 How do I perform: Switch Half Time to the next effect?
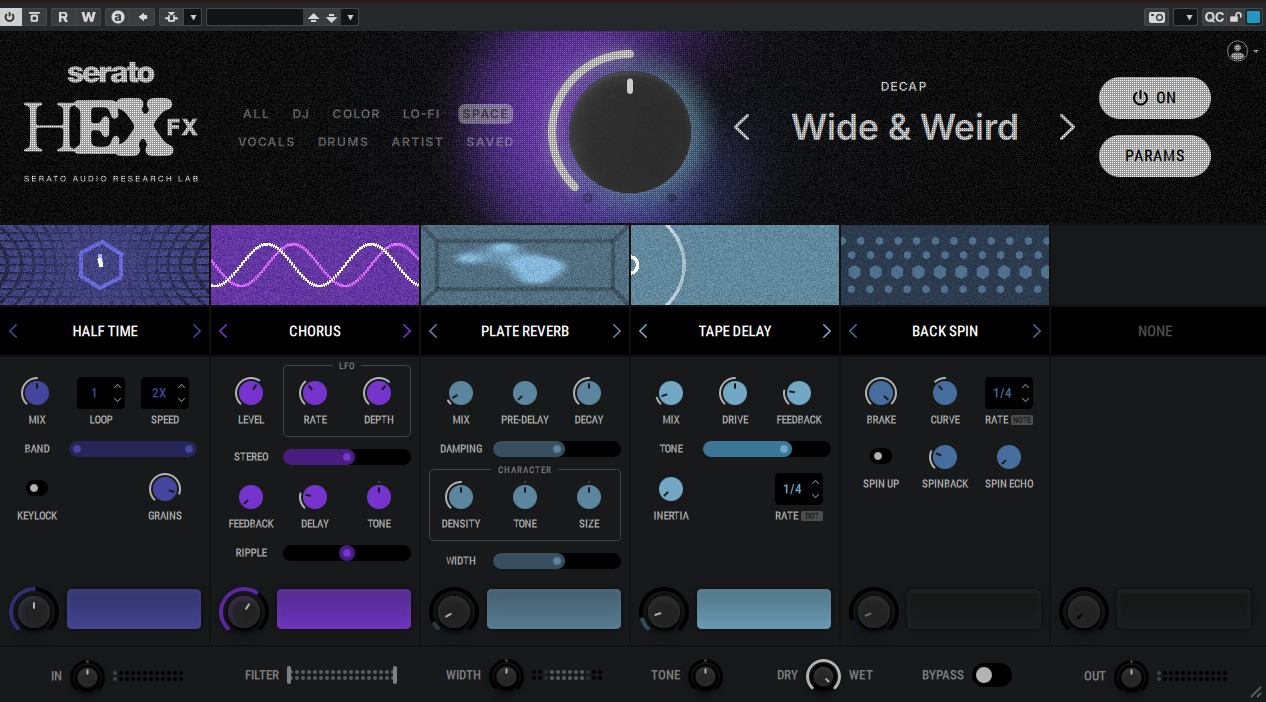pos(196,331)
